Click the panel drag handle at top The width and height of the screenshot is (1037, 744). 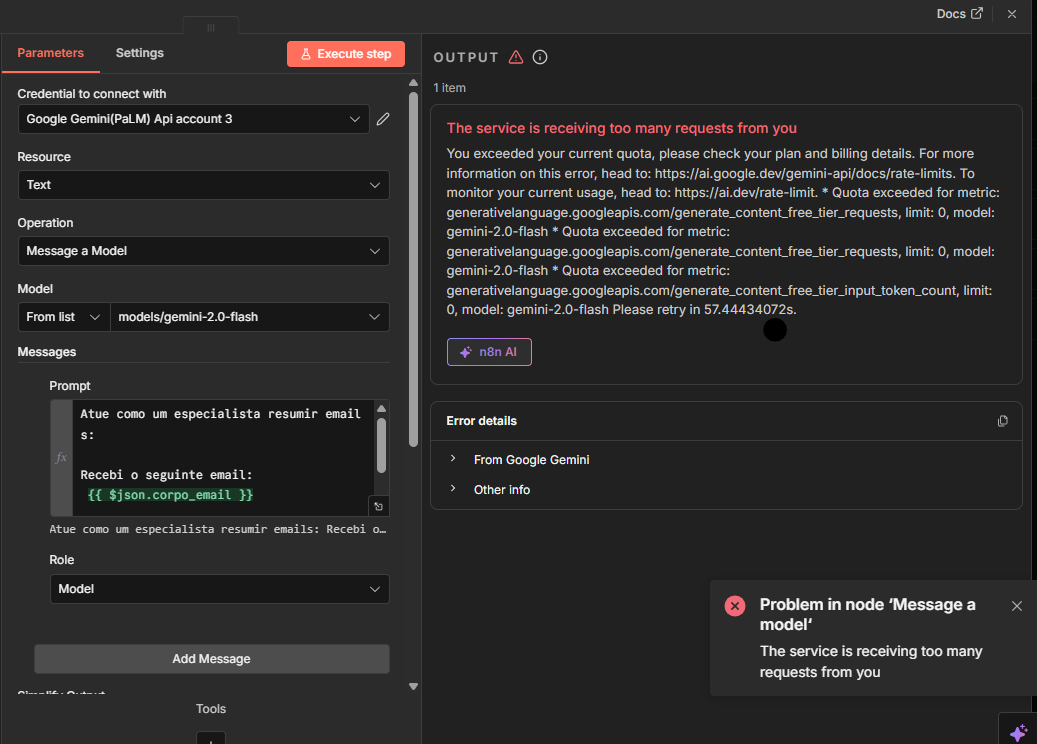(x=211, y=27)
